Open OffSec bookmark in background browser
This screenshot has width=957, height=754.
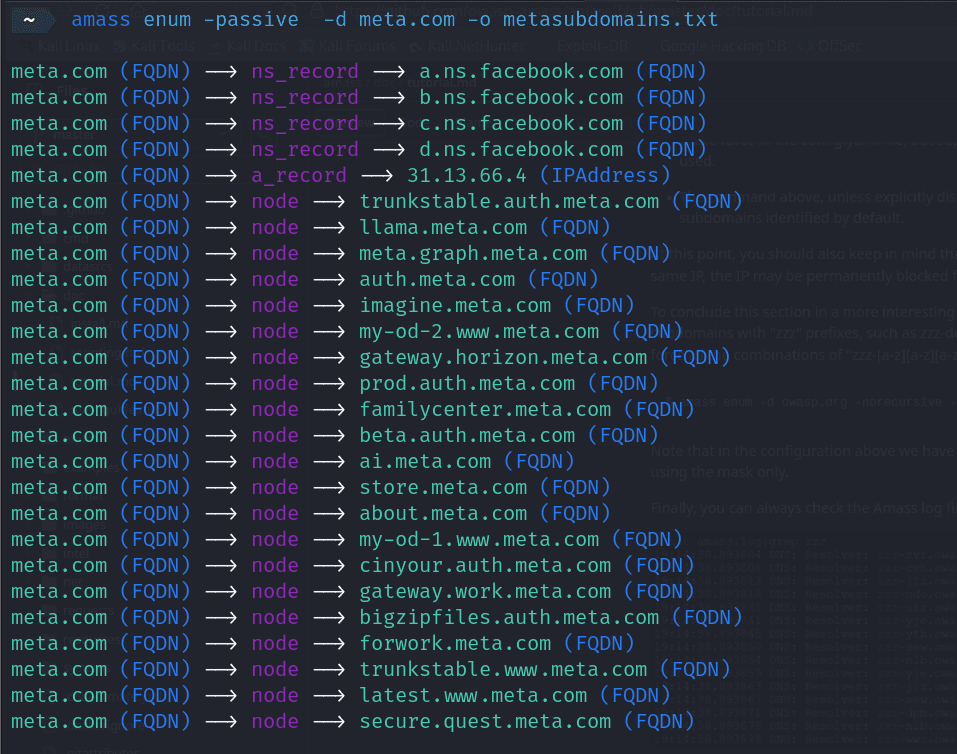[831, 46]
